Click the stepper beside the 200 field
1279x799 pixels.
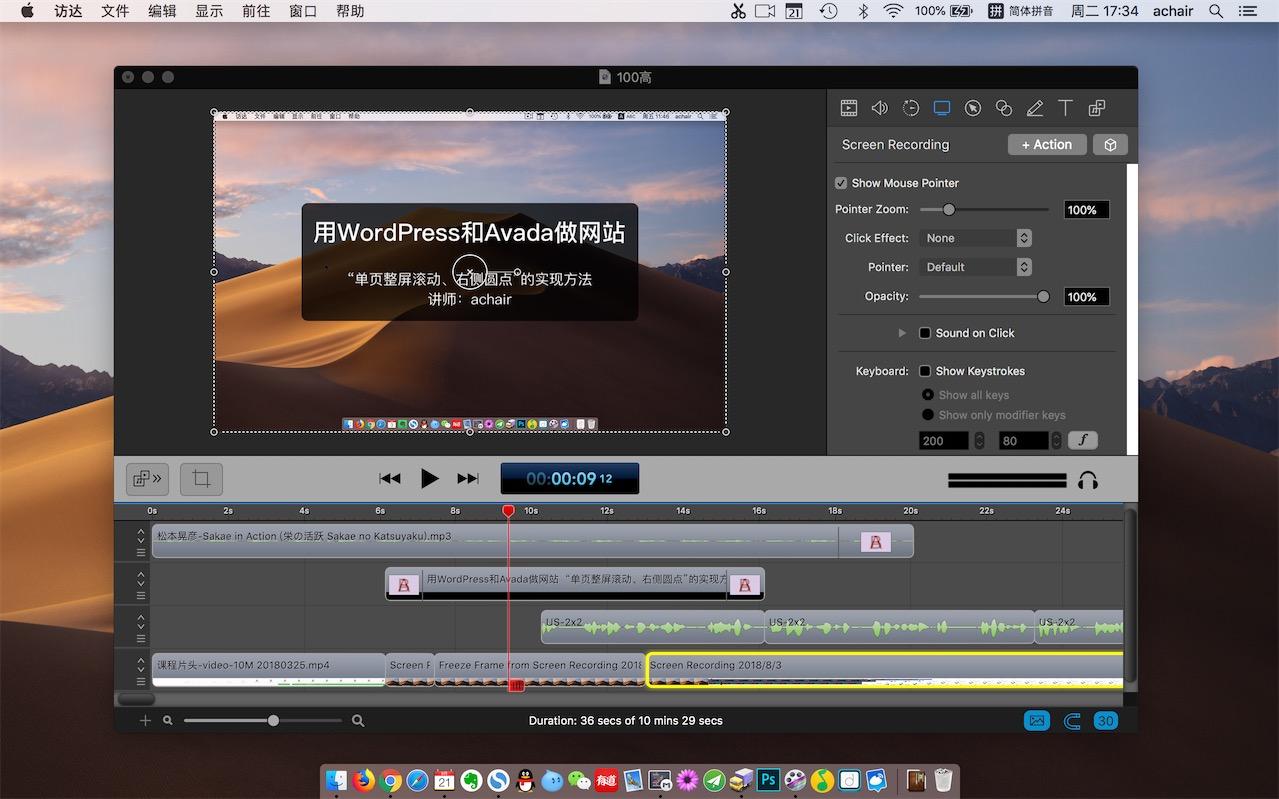click(x=979, y=440)
